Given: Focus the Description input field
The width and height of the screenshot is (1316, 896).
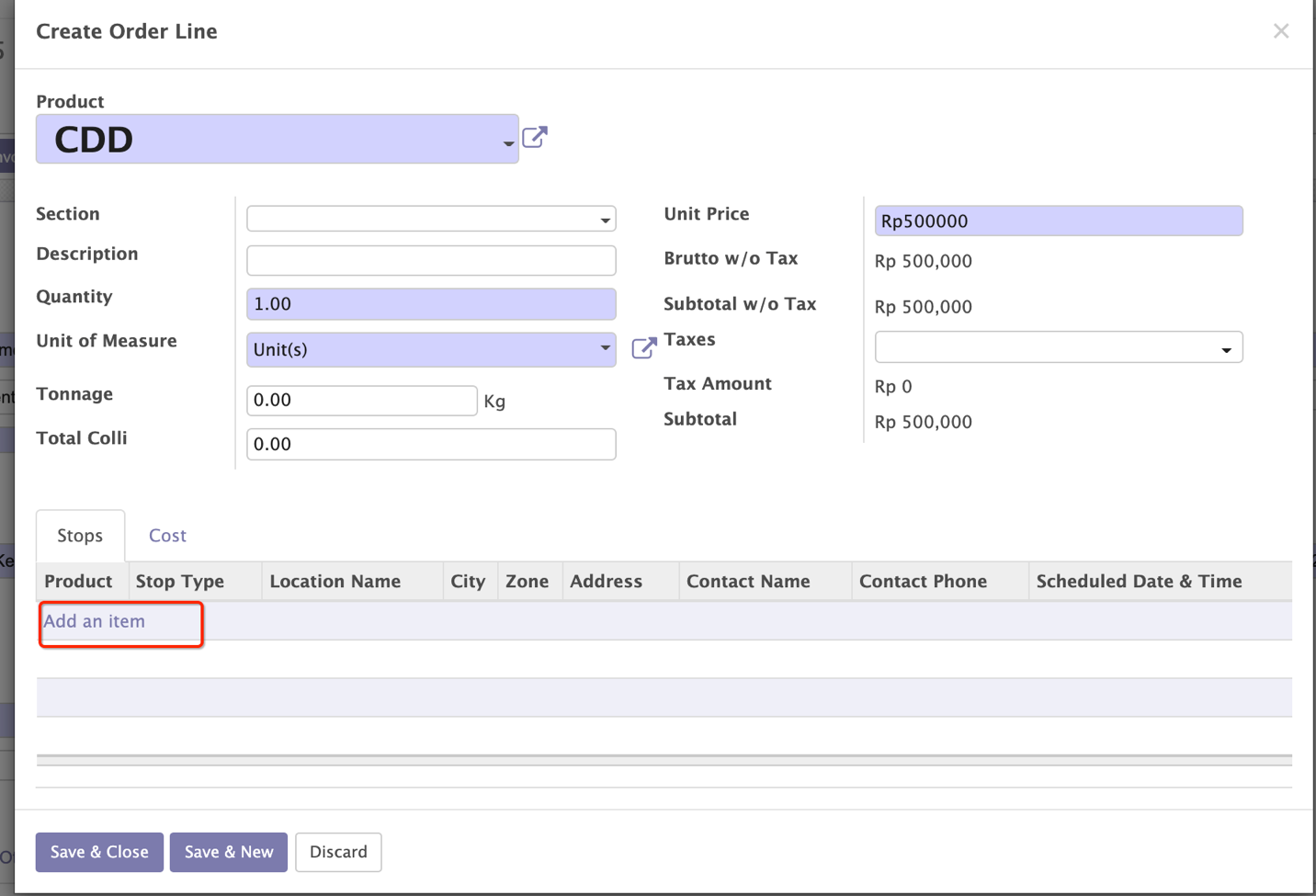Looking at the screenshot, I should (431, 260).
